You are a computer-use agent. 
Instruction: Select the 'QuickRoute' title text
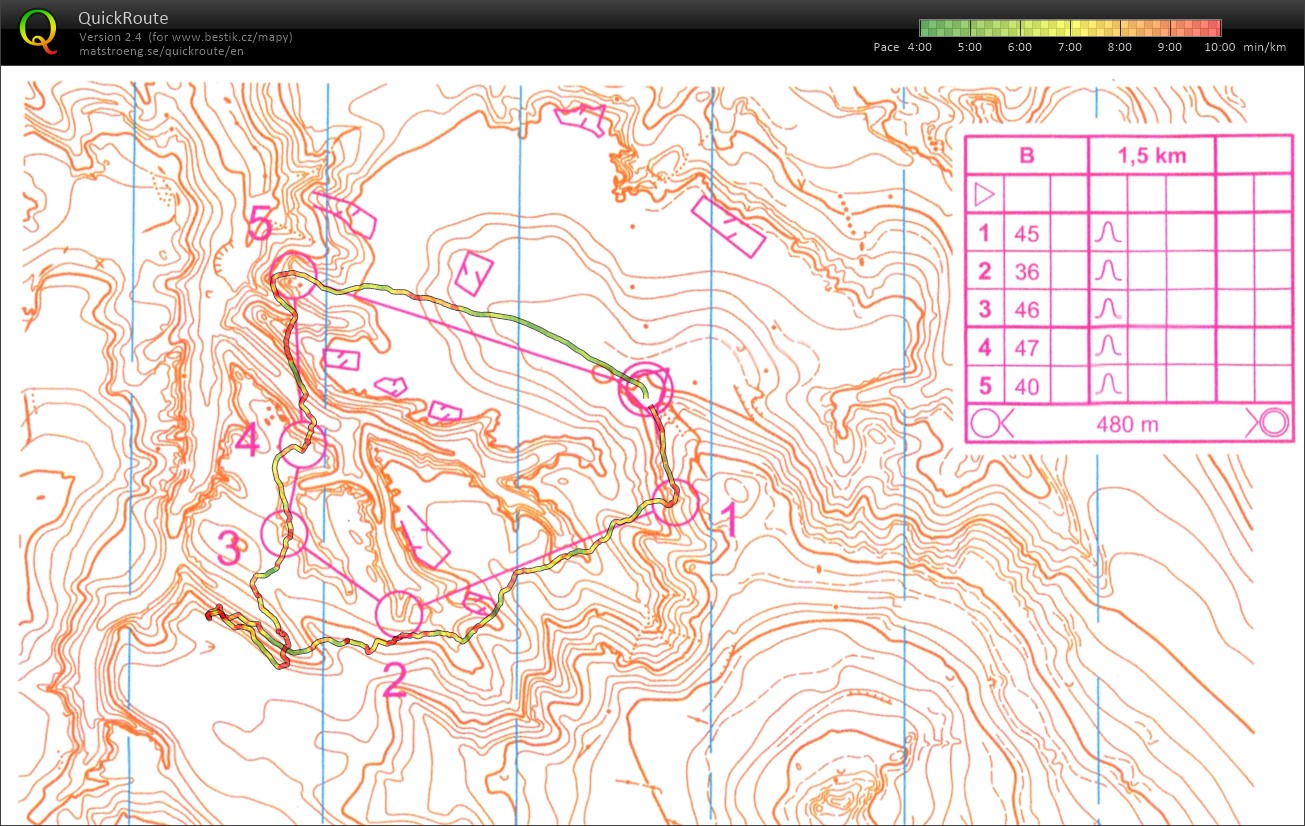(123, 18)
